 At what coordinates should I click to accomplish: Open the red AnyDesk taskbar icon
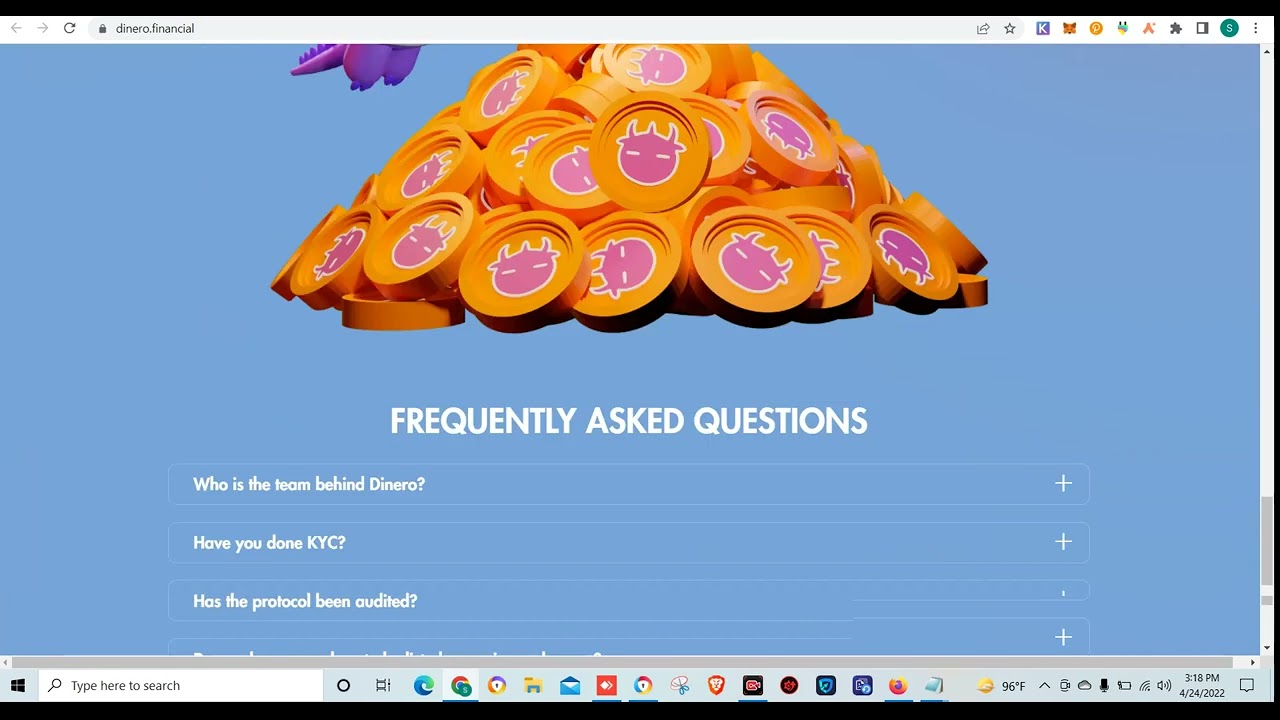point(606,685)
